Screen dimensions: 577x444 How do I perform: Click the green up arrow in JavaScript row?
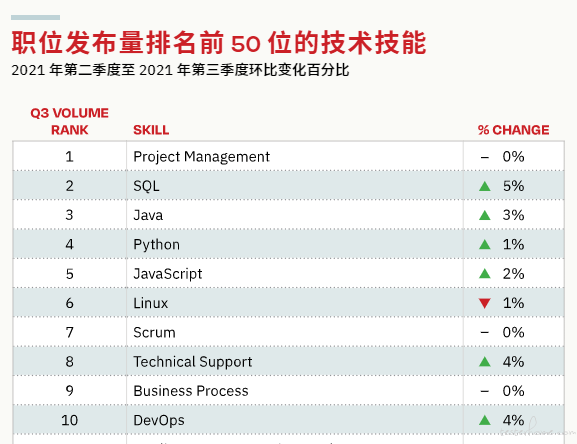485,274
